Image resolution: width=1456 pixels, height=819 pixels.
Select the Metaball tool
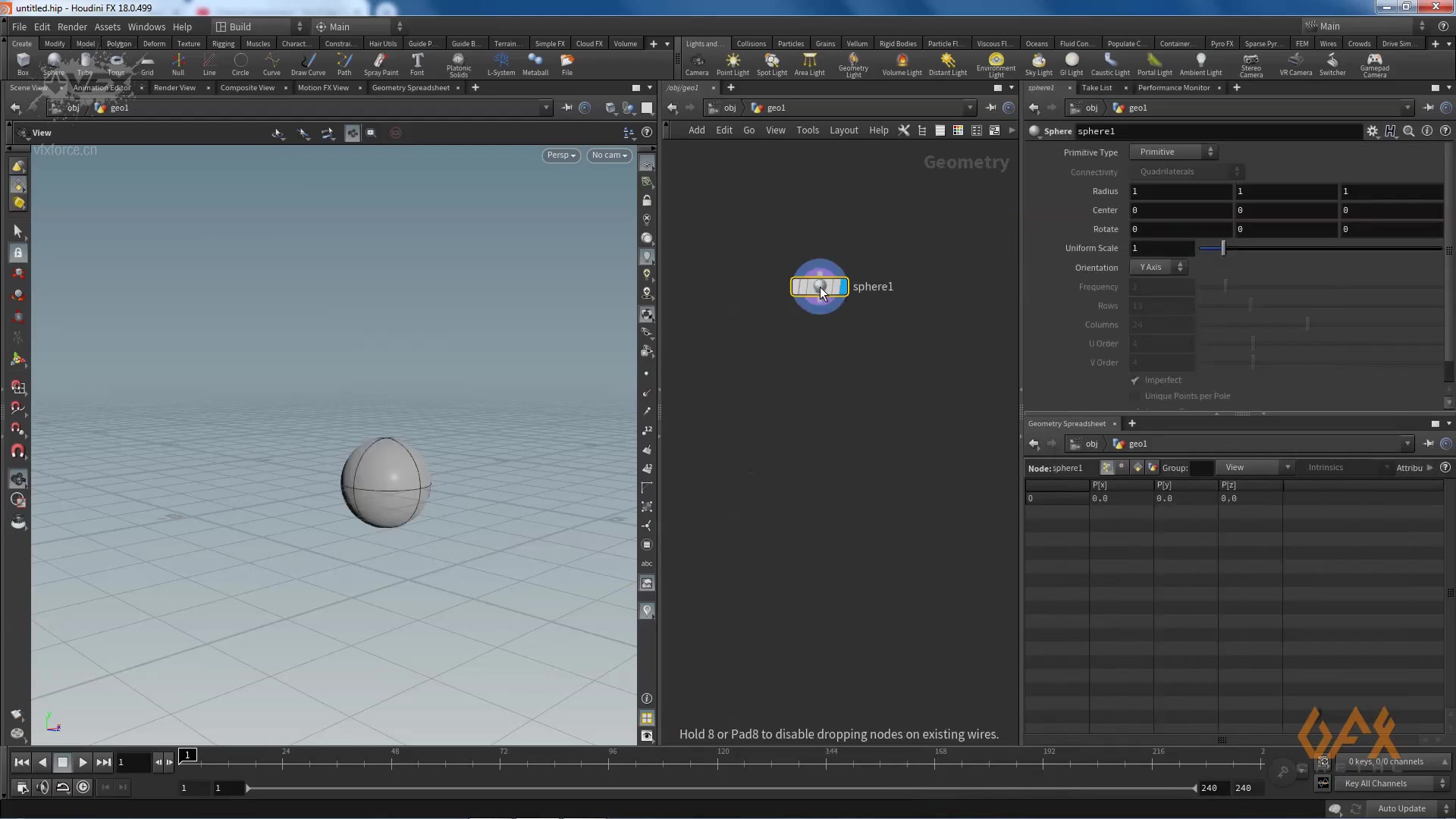pos(535,64)
